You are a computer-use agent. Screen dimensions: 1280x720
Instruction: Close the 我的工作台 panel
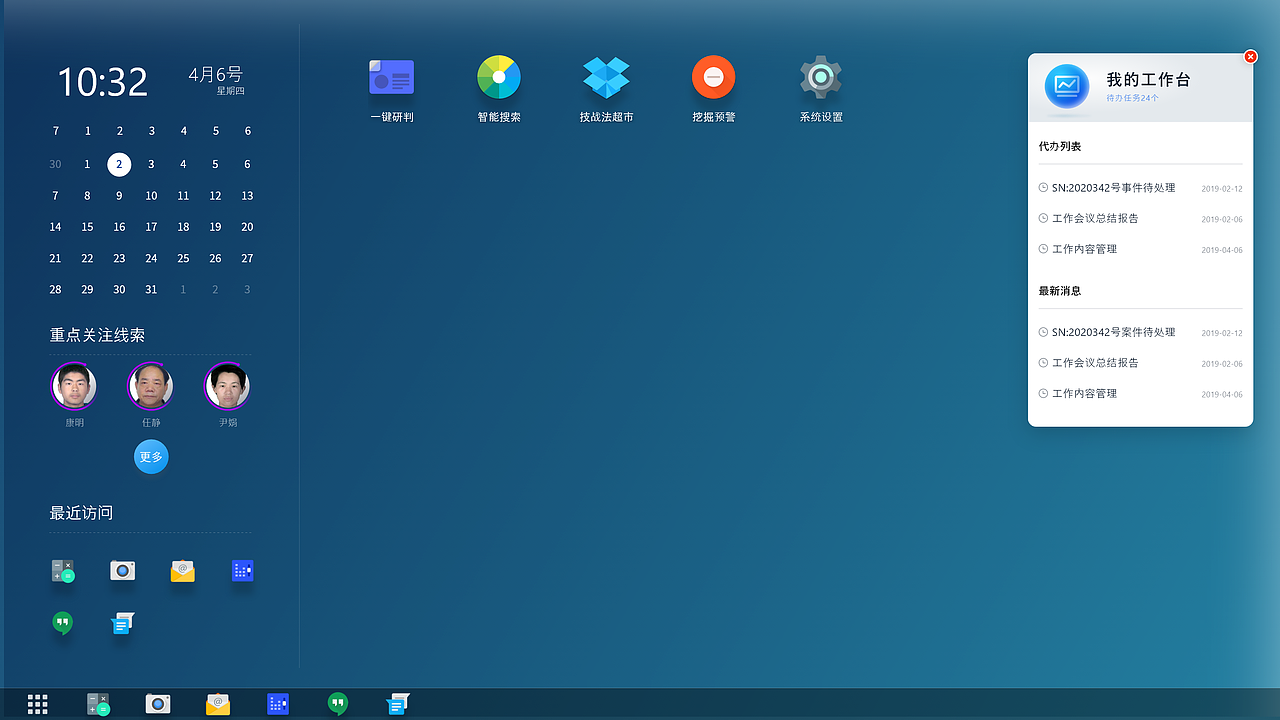pos(1250,57)
